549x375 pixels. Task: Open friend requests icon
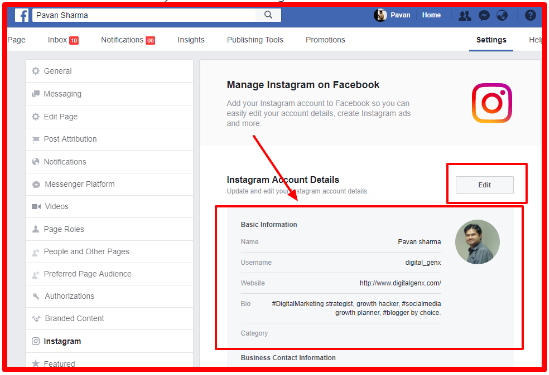tap(465, 15)
